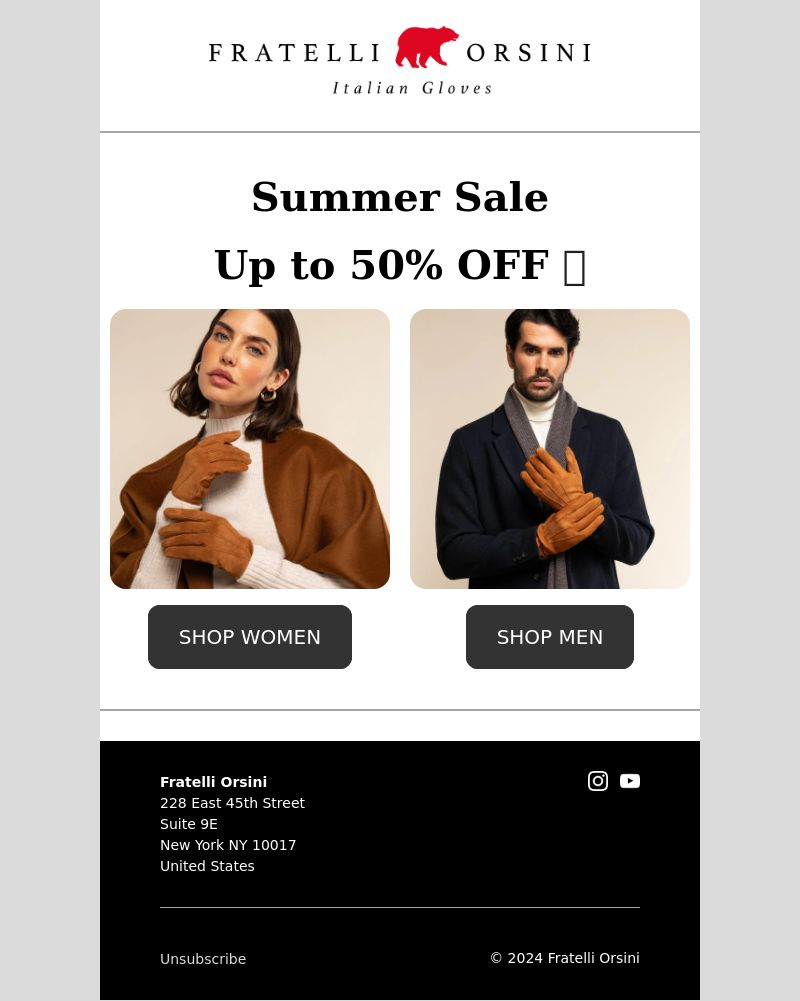Select the Summer Sale heading
The width and height of the screenshot is (800, 1001).
(x=400, y=197)
